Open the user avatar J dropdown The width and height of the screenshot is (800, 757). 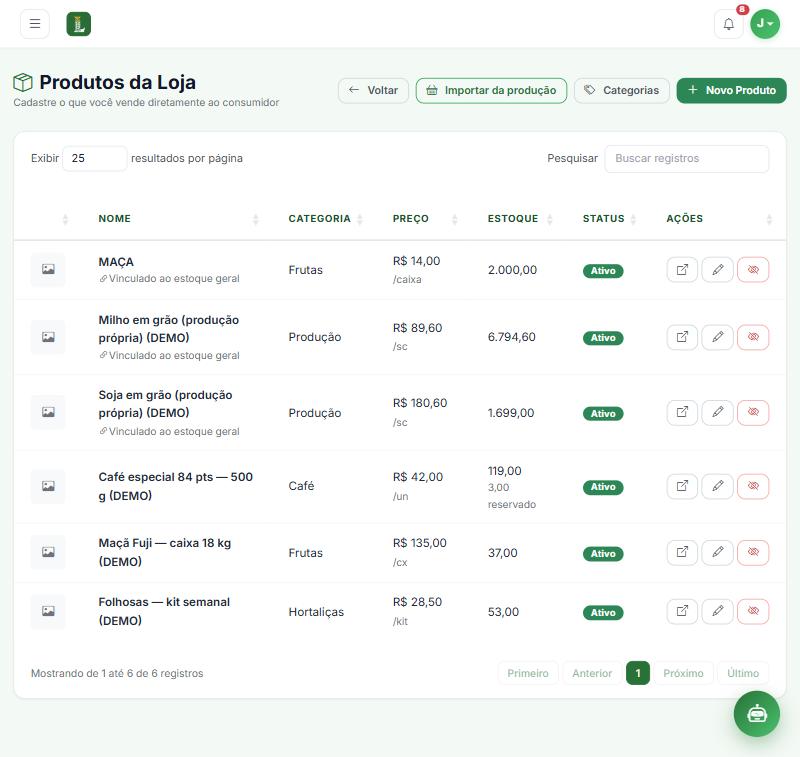click(765, 24)
